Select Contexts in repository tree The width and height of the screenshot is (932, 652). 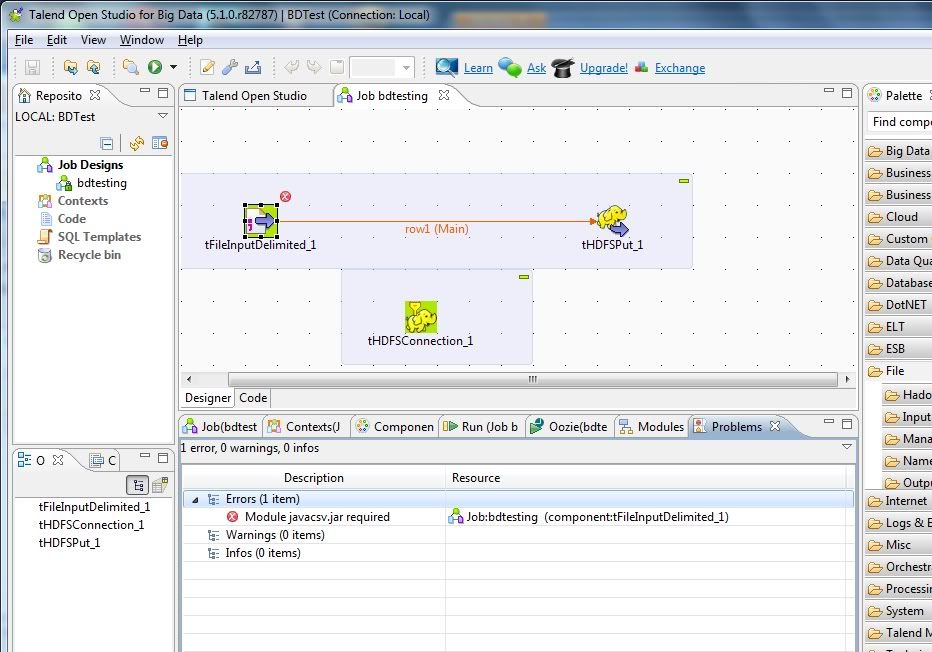tap(83, 201)
